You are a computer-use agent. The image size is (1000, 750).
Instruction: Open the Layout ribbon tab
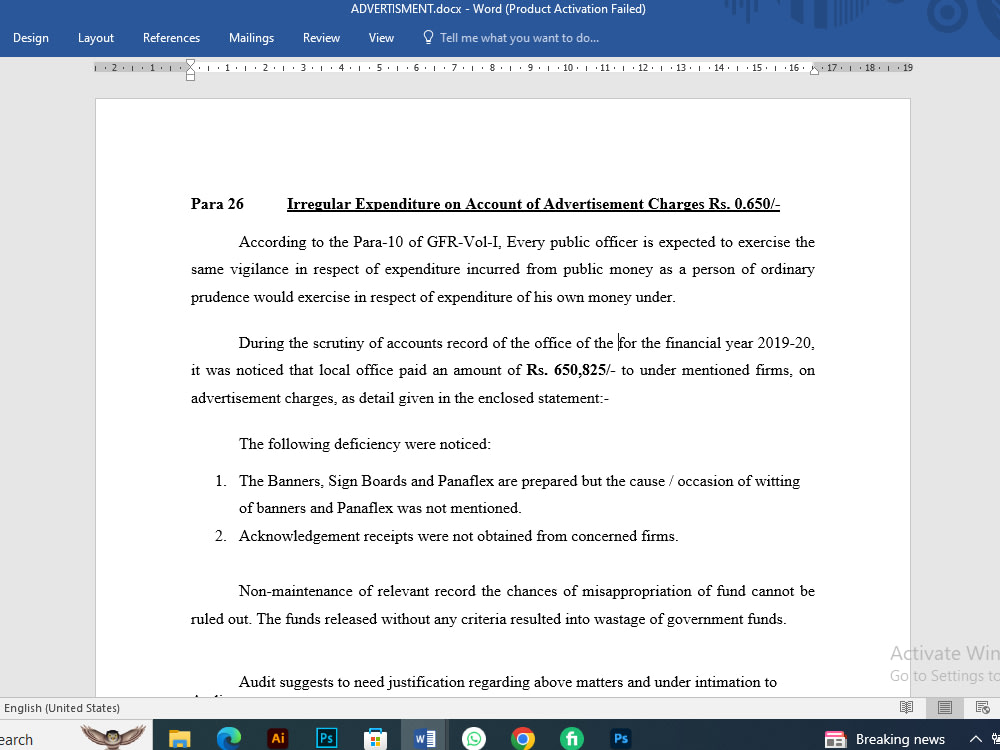click(x=96, y=38)
